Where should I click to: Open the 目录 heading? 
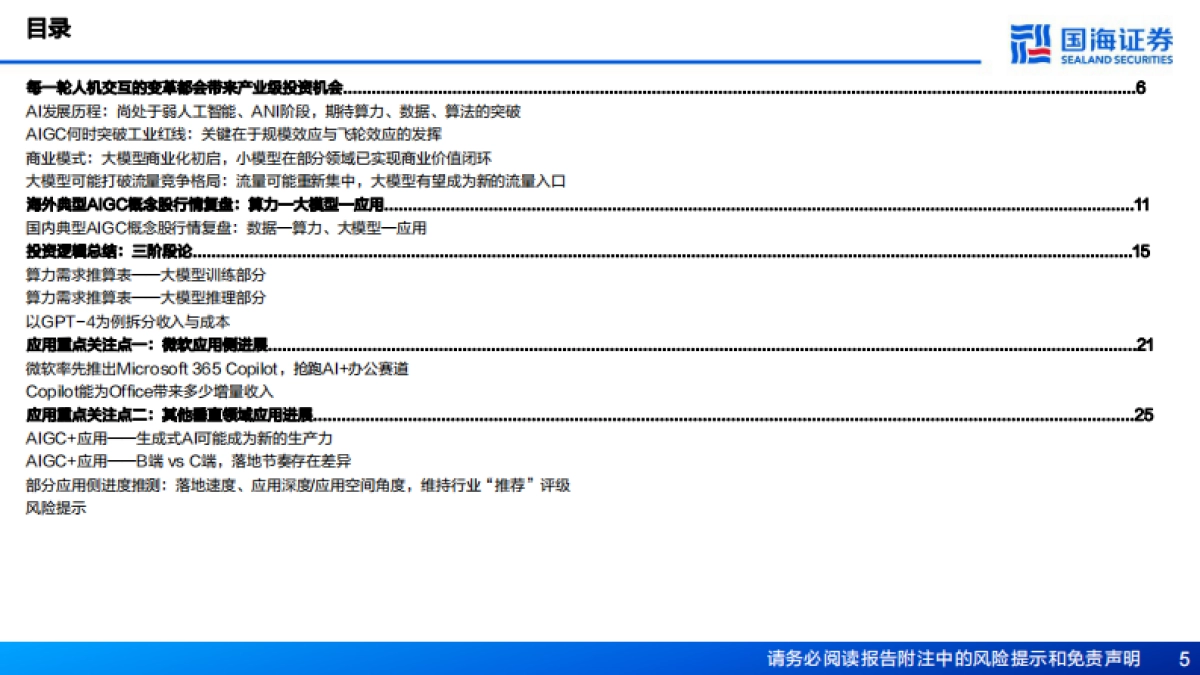click(49, 28)
